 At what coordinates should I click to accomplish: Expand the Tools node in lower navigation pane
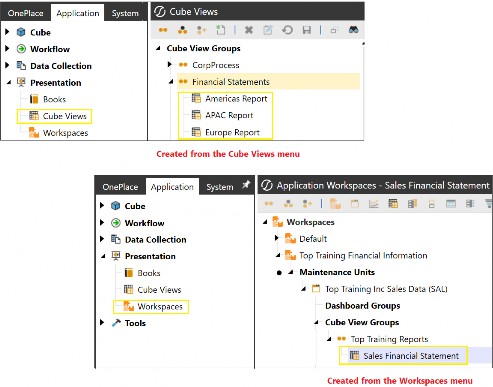coord(102,322)
